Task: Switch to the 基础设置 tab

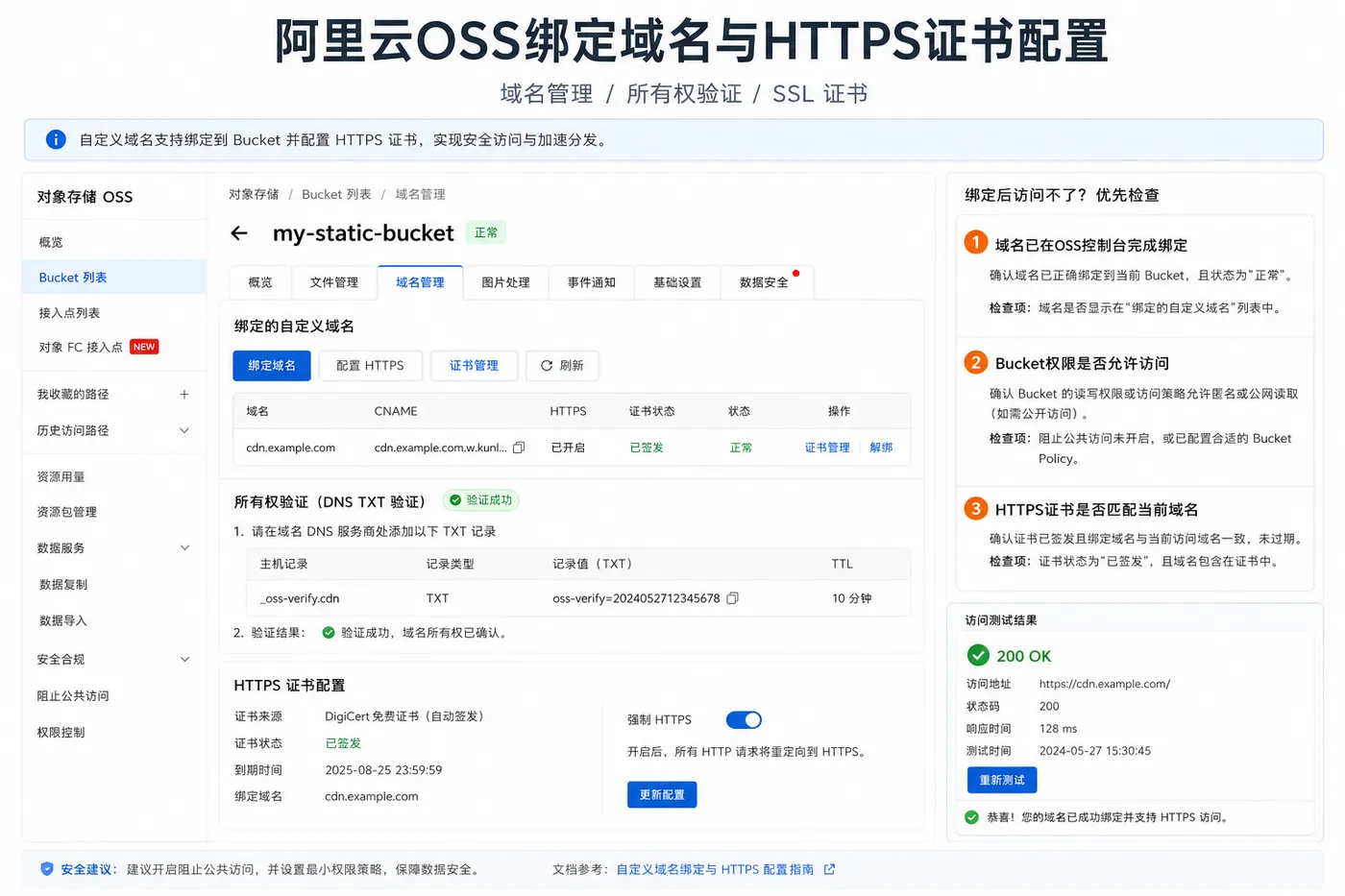Action: point(677,282)
